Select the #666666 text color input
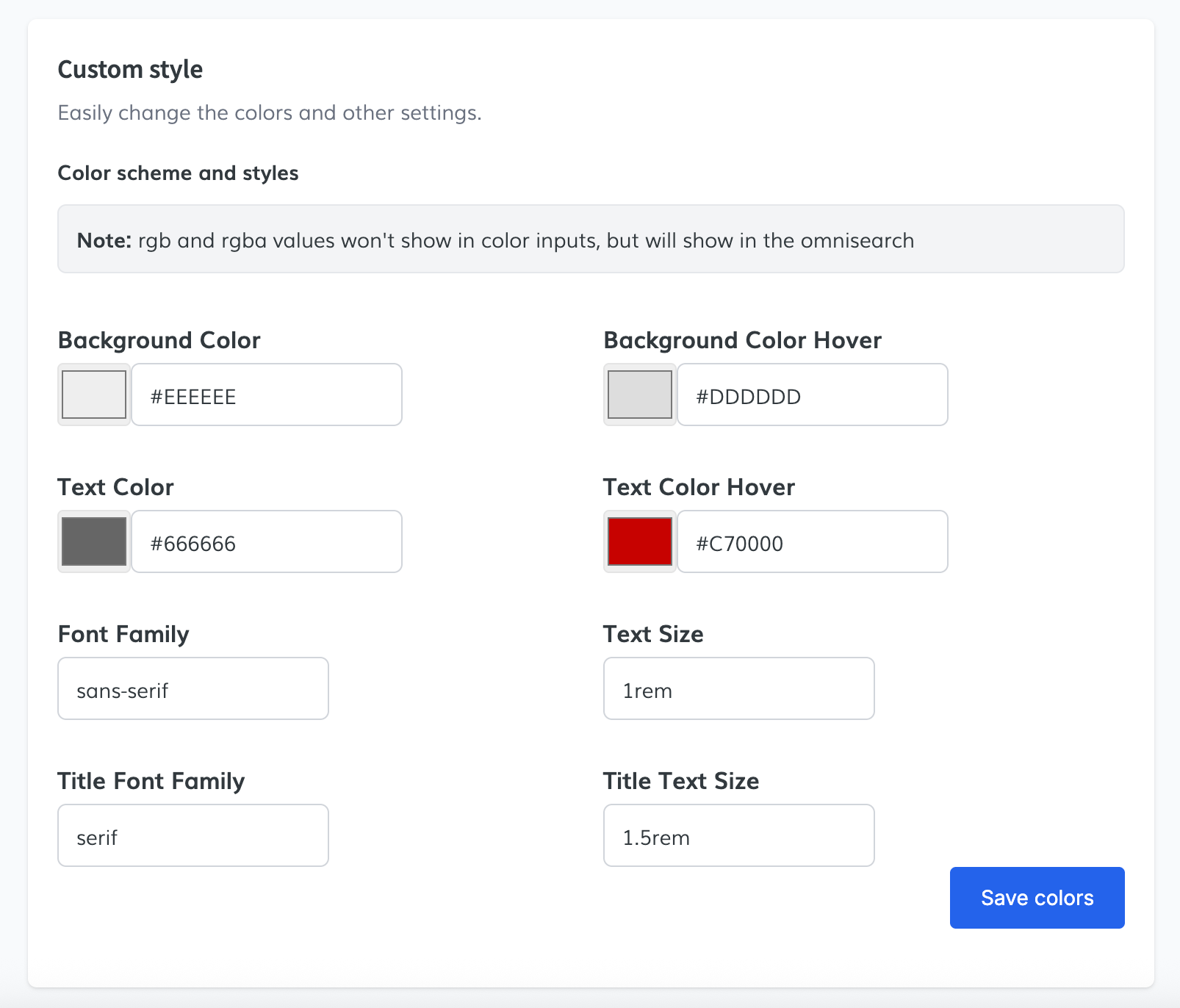The height and width of the screenshot is (1008, 1180). 266,542
